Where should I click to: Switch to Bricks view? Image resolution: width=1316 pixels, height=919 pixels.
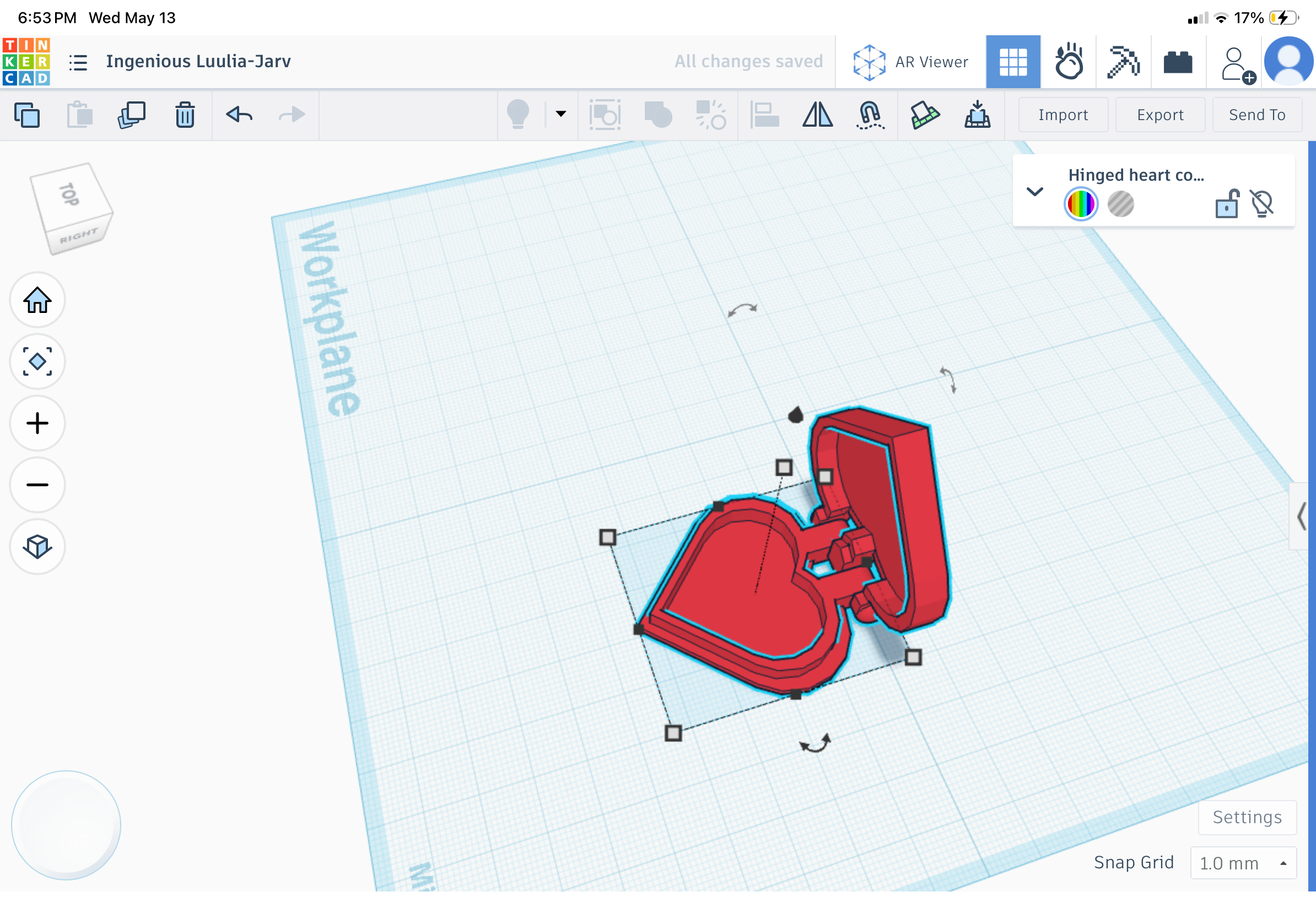pos(1178,62)
